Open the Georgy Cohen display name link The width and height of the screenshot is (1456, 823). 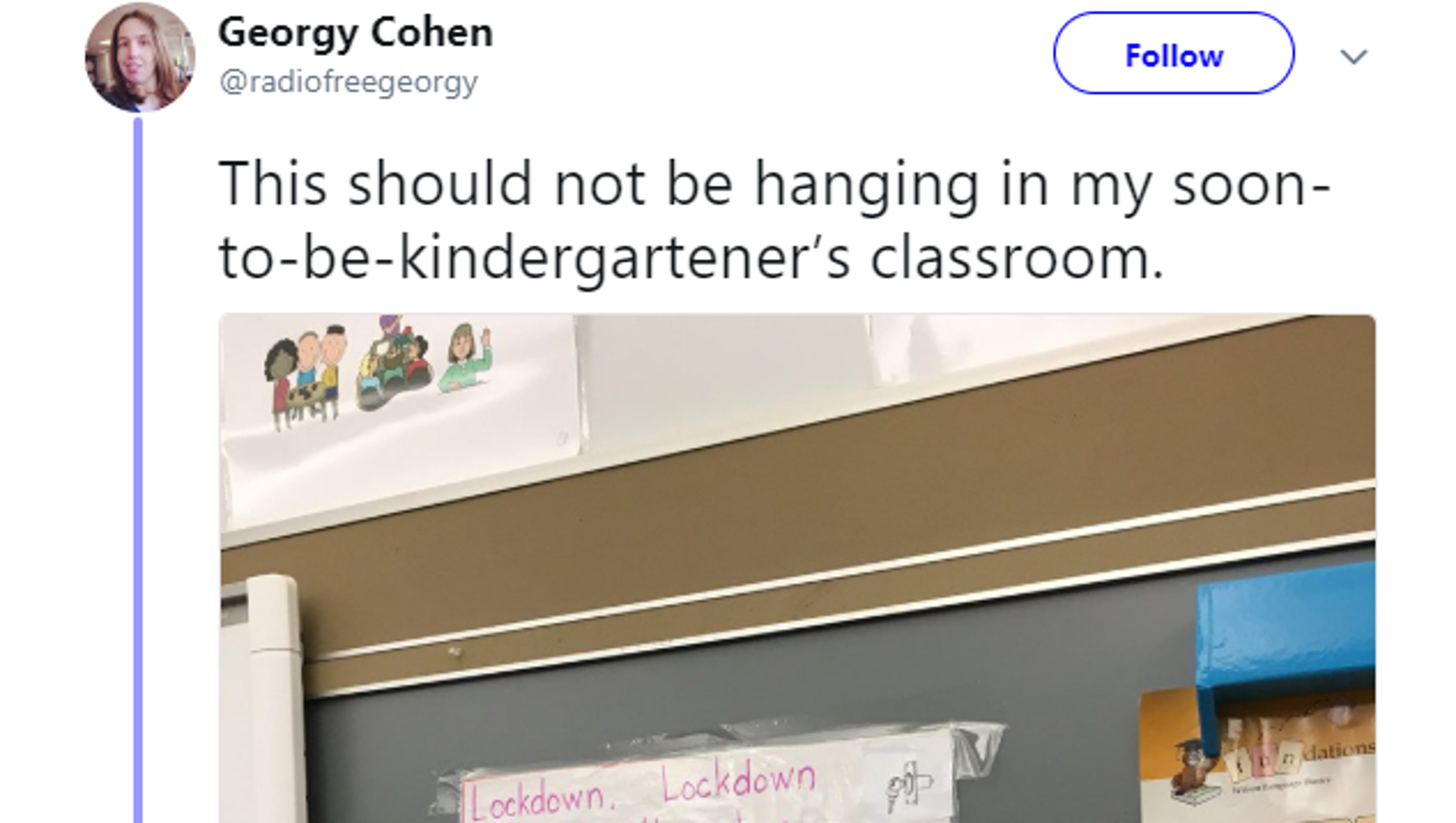[x=356, y=33]
